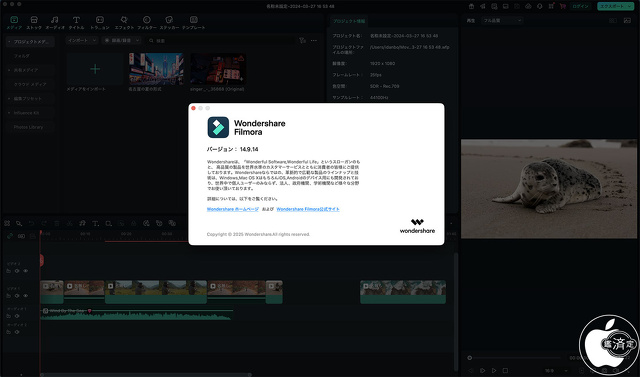Select the singer (Original) media thumbnail
This screenshot has width=640, height=377.
click(218, 69)
